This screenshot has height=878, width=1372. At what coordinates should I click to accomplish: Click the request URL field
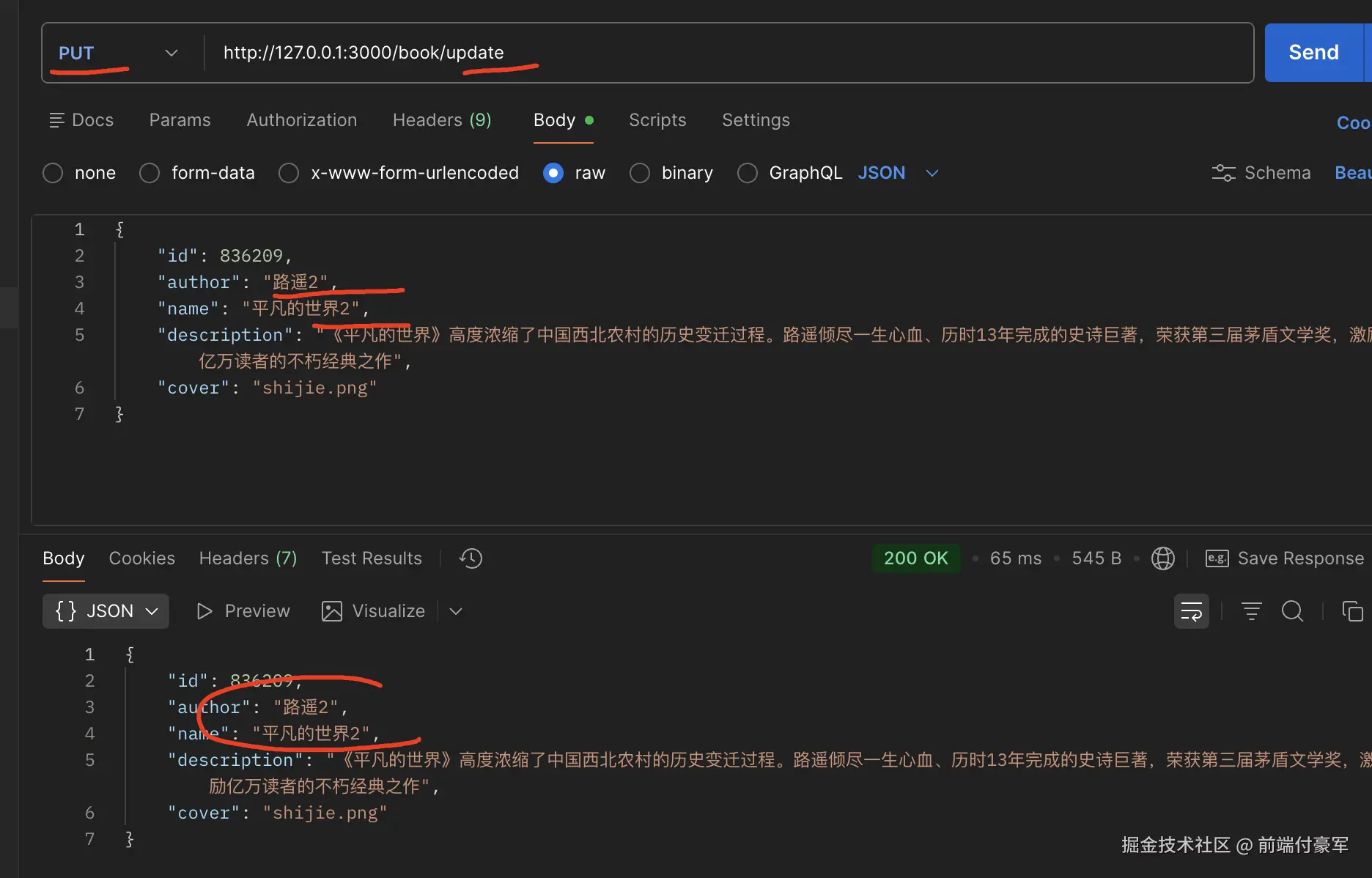(x=729, y=53)
